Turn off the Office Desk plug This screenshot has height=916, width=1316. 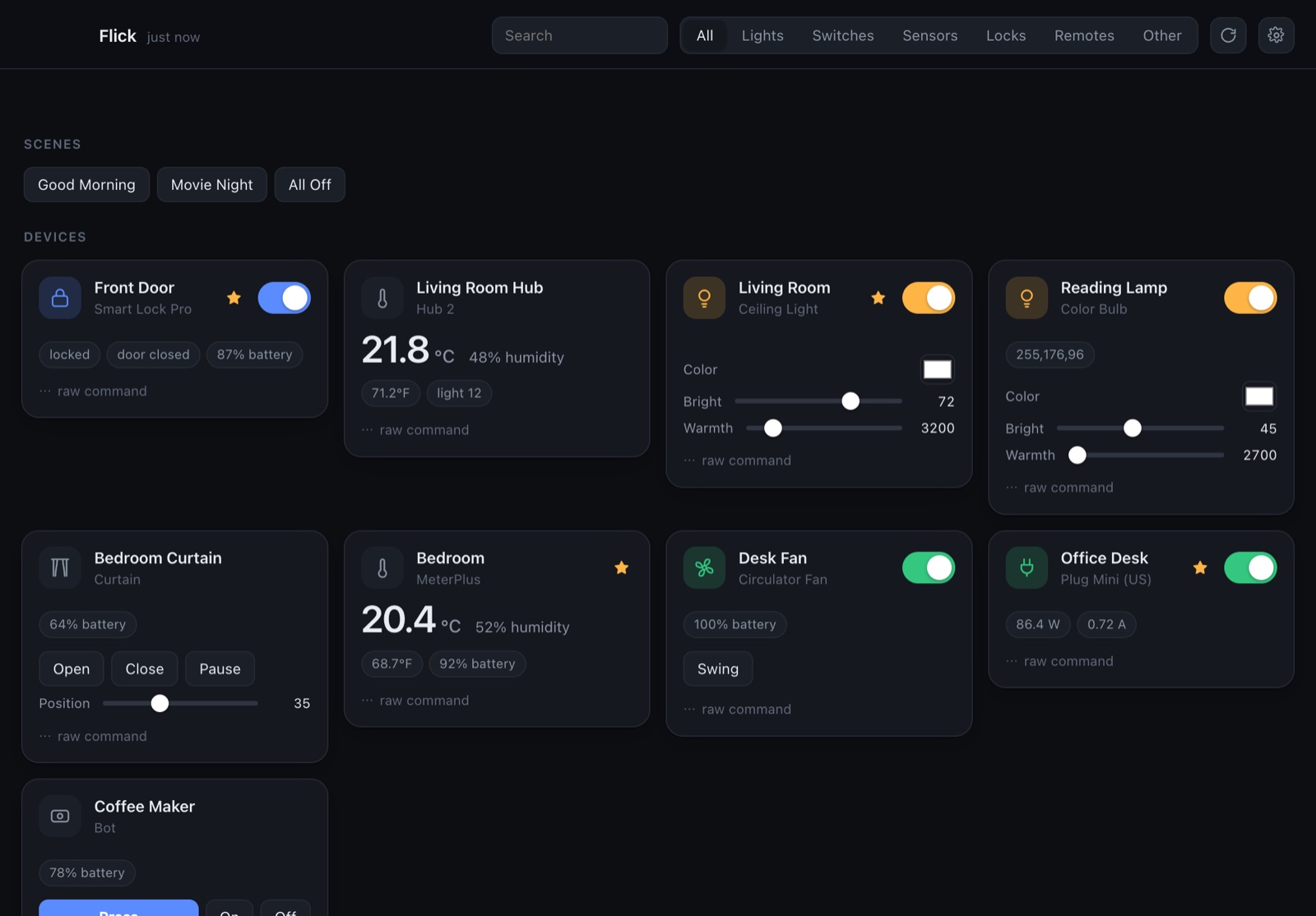(1250, 567)
